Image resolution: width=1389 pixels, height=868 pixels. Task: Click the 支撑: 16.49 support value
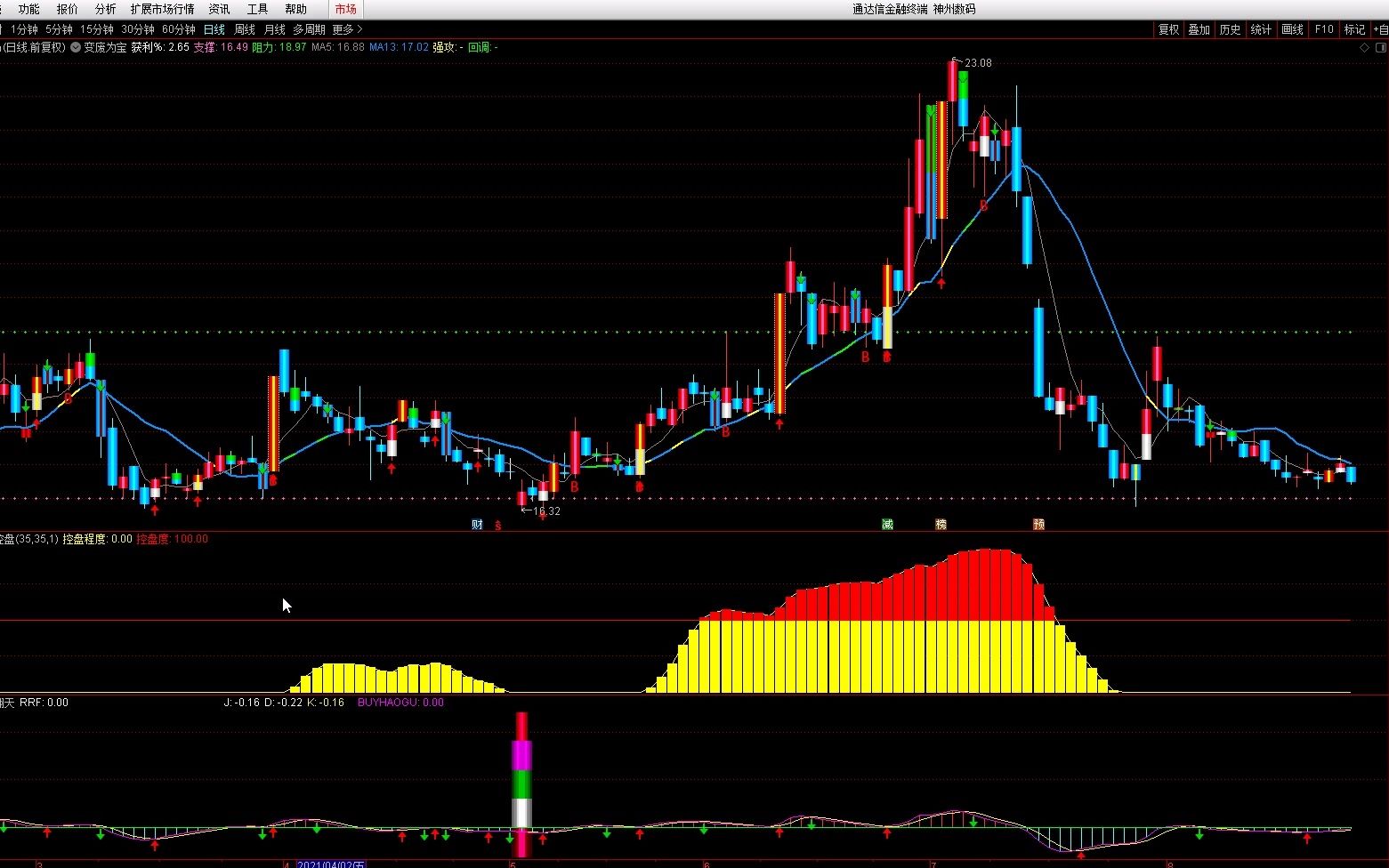221,47
